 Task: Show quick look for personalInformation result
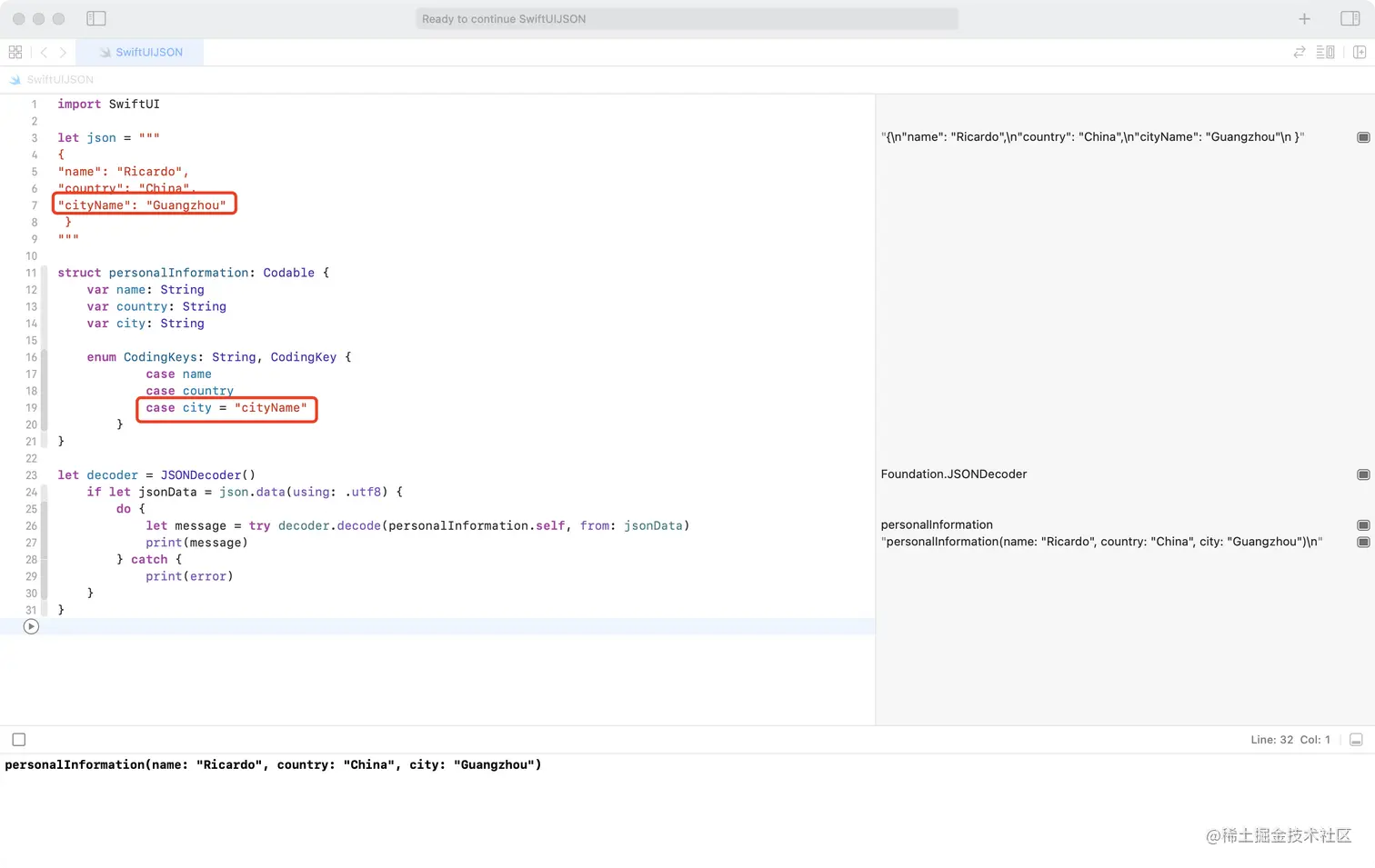(1363, 525)
